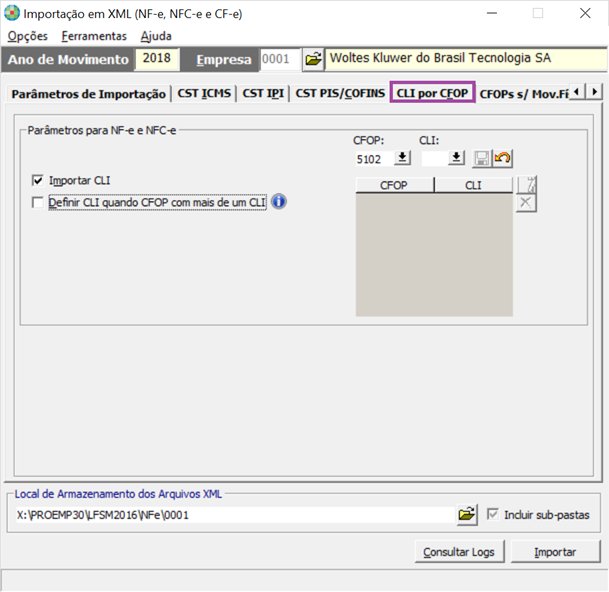Open the Ferramentas menu
Screen dimensions: 609x592
[x=94, y=36]
